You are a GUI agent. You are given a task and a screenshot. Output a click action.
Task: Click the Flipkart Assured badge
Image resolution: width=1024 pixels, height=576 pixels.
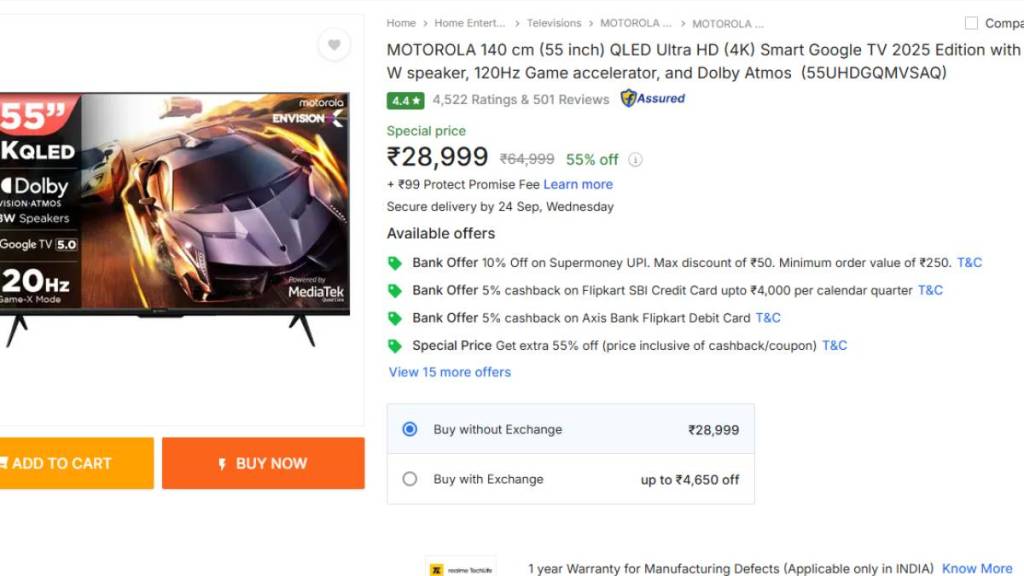[653, 99]
